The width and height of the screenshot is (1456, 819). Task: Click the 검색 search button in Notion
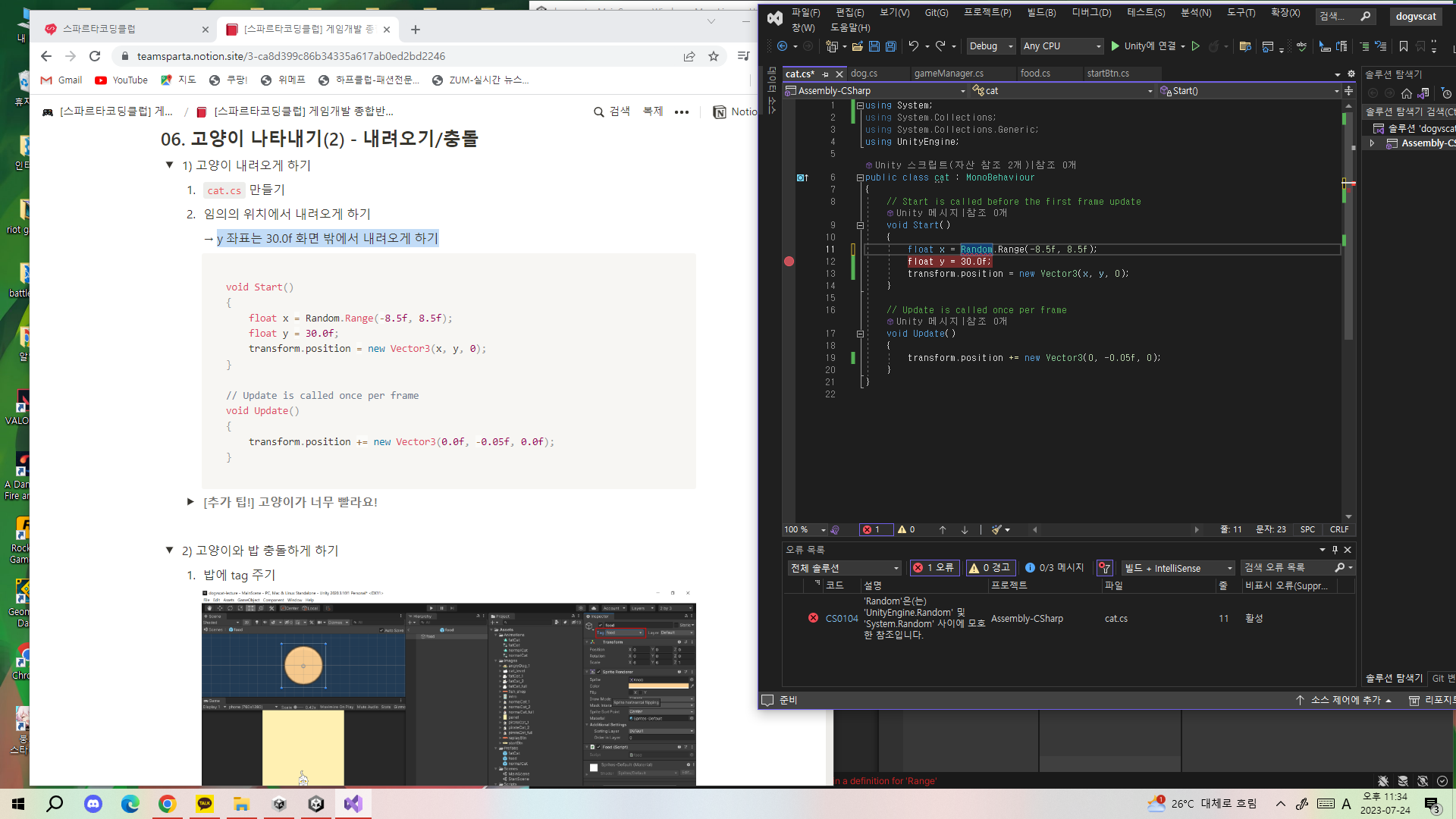pos(612,111)
